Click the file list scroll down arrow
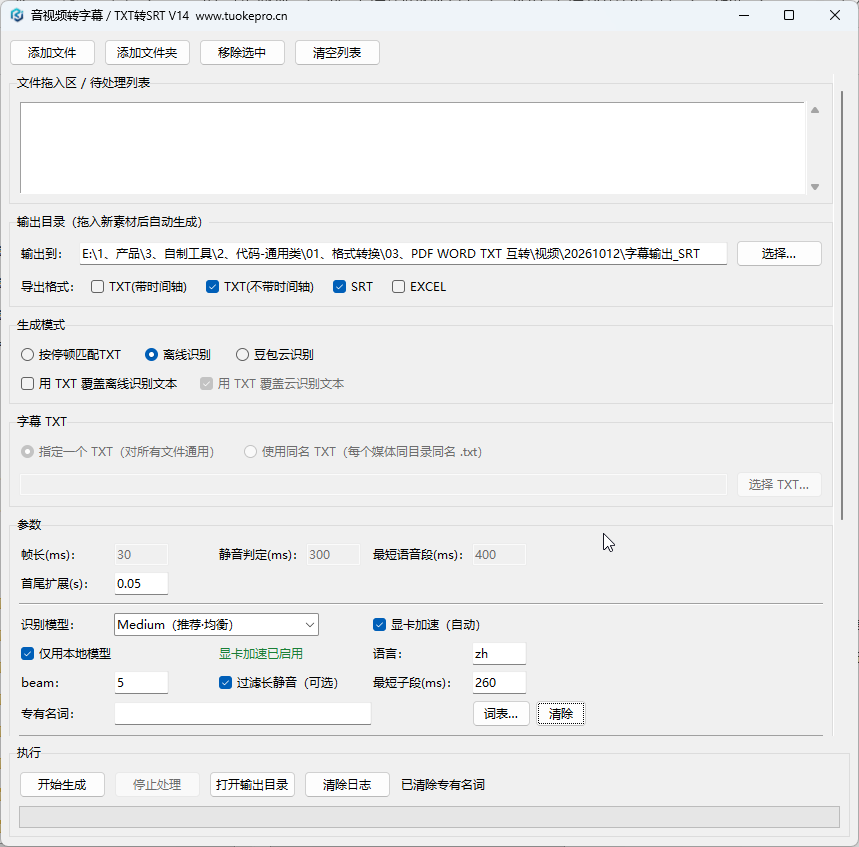 815,187
